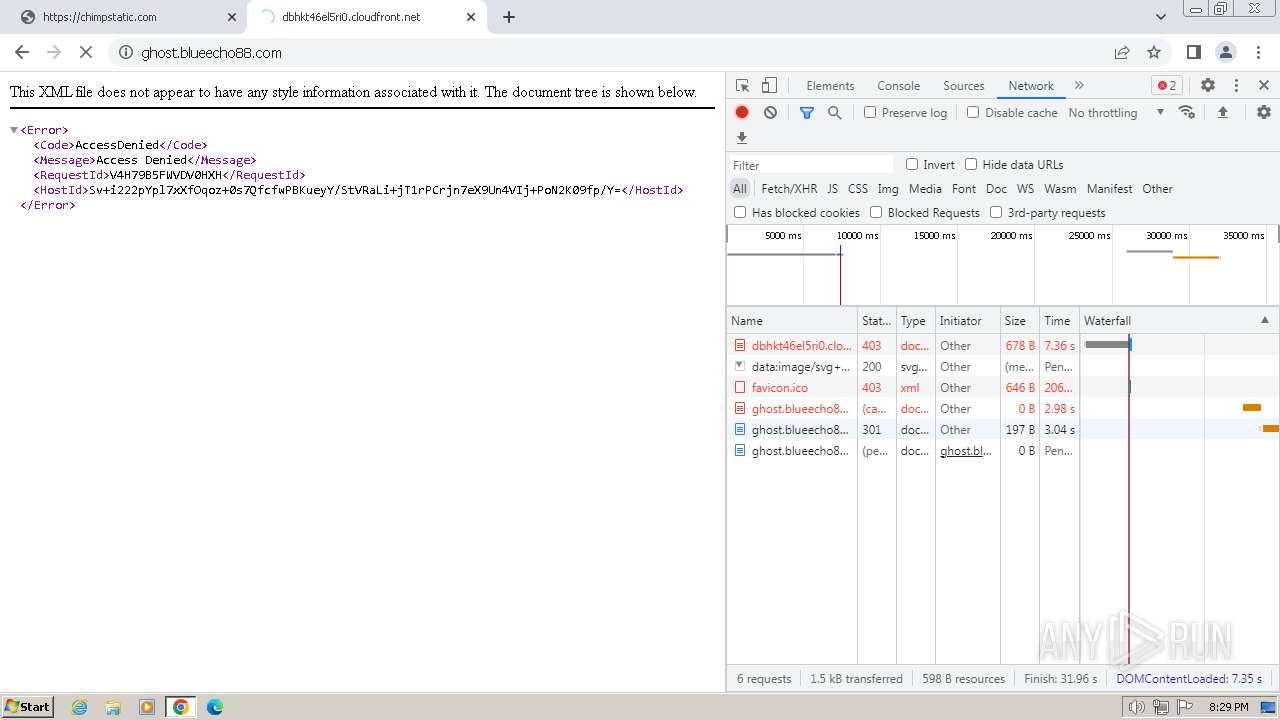1280x720 pixels.
Task: Click the network Filter text field
Action: tap(811, 165)
